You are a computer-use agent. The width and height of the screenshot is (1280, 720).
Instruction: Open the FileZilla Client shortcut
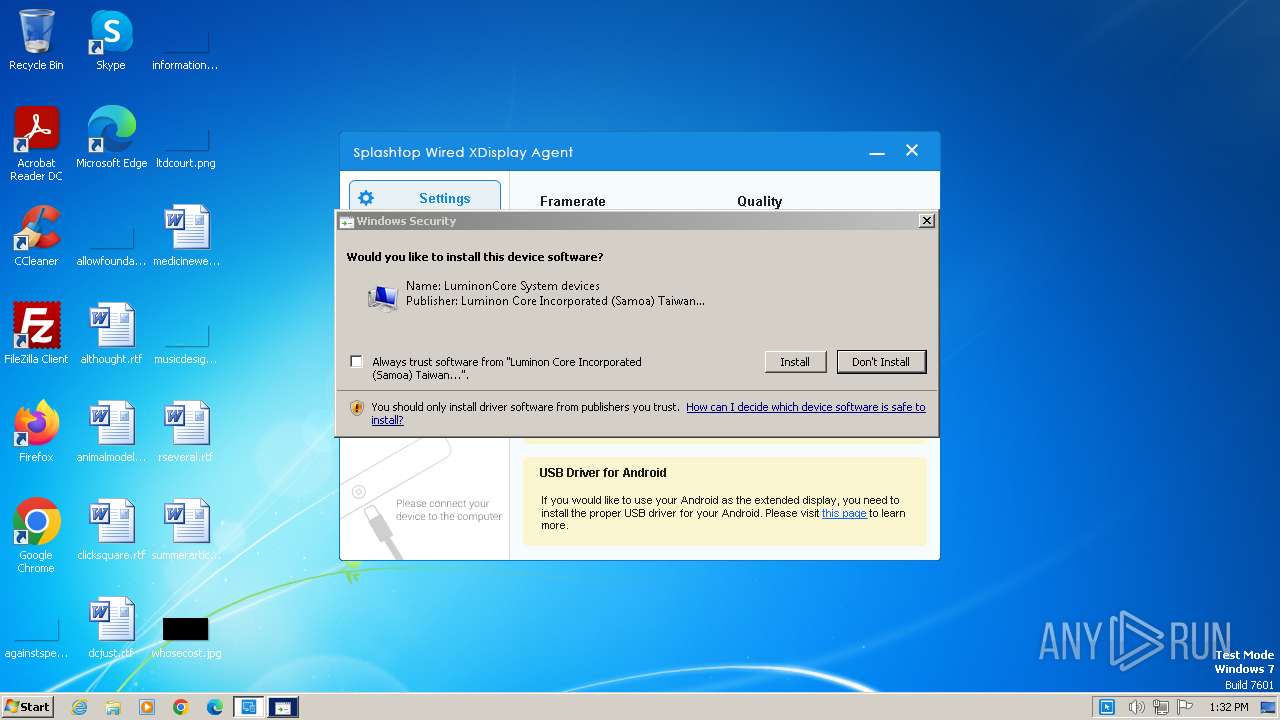[x=36, y=334]
